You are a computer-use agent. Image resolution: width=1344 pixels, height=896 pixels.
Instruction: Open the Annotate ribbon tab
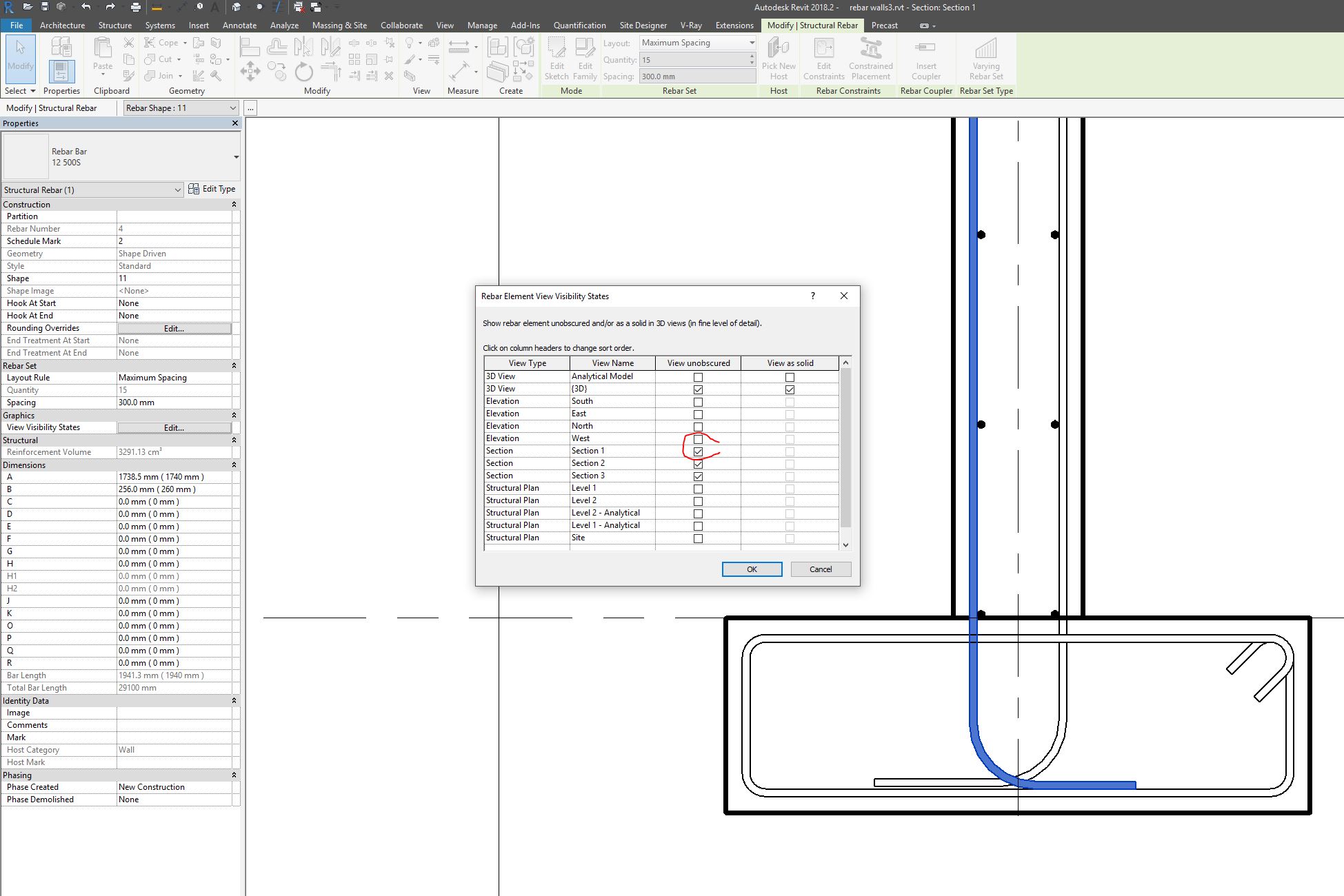(239, 25)
